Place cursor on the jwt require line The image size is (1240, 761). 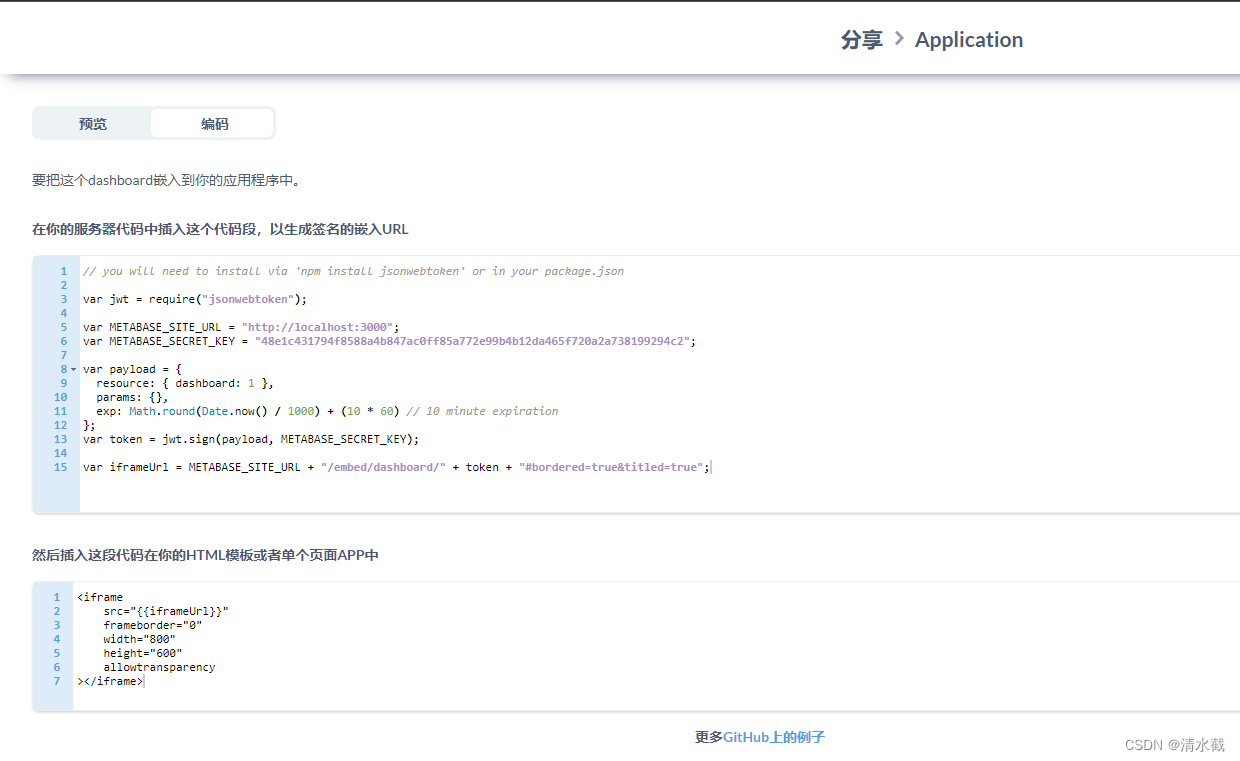(195, 299)
